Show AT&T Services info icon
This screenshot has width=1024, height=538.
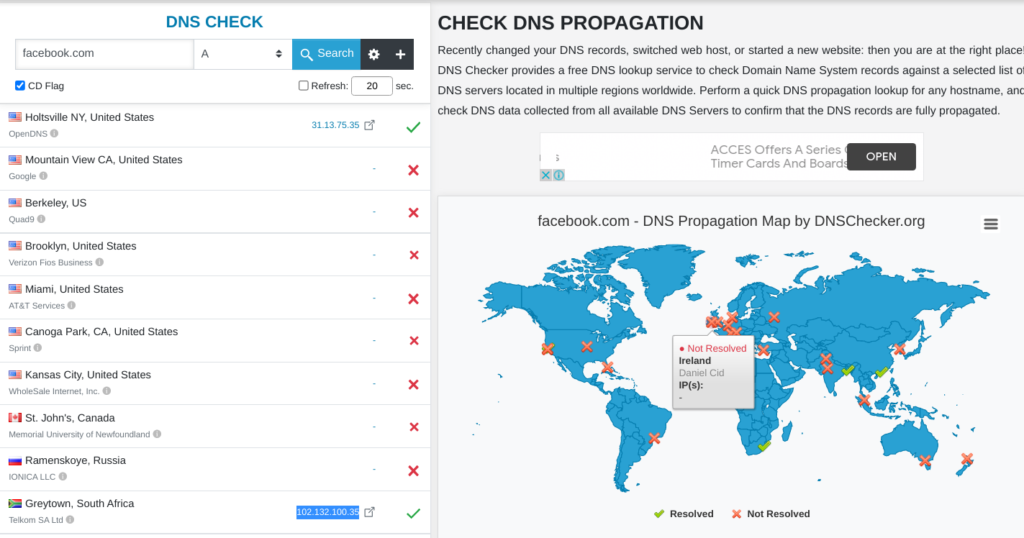pos(71,305)
